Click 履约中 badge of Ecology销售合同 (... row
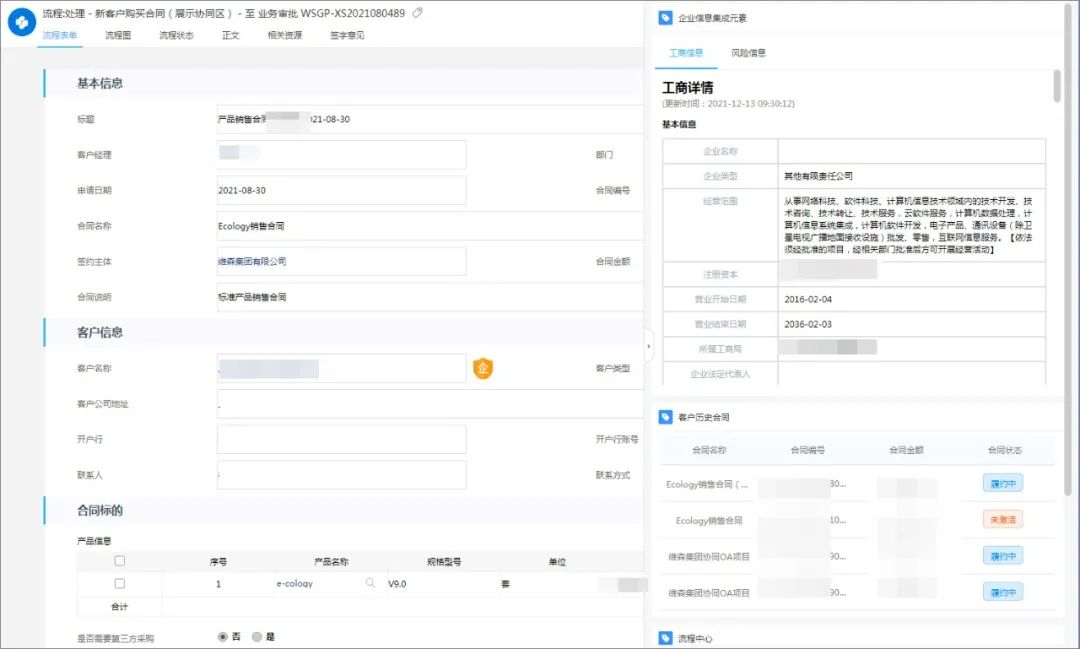The height and width of the screenshot is (649, 1080). point(1003,483)
